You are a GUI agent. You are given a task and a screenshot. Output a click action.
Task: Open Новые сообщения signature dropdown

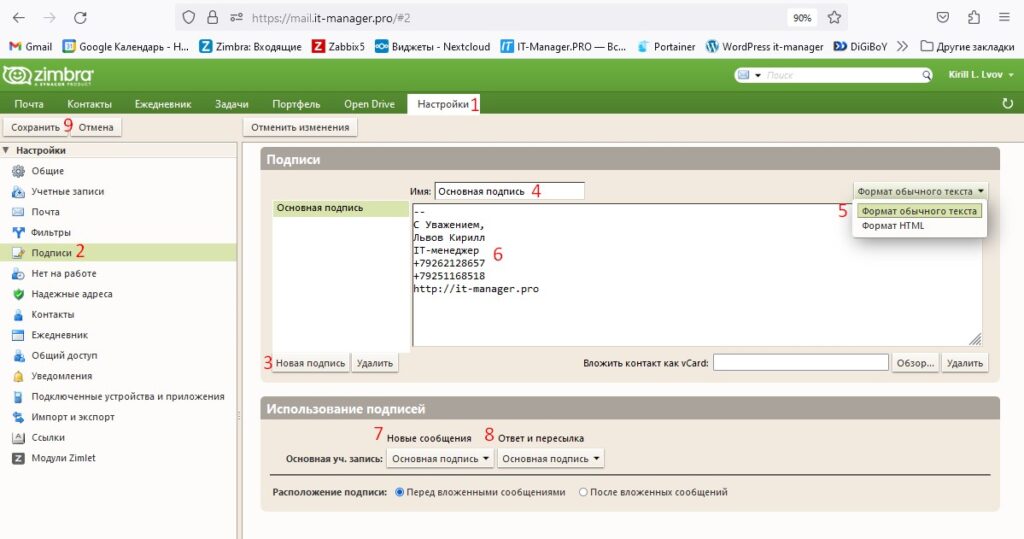(440, 459)
